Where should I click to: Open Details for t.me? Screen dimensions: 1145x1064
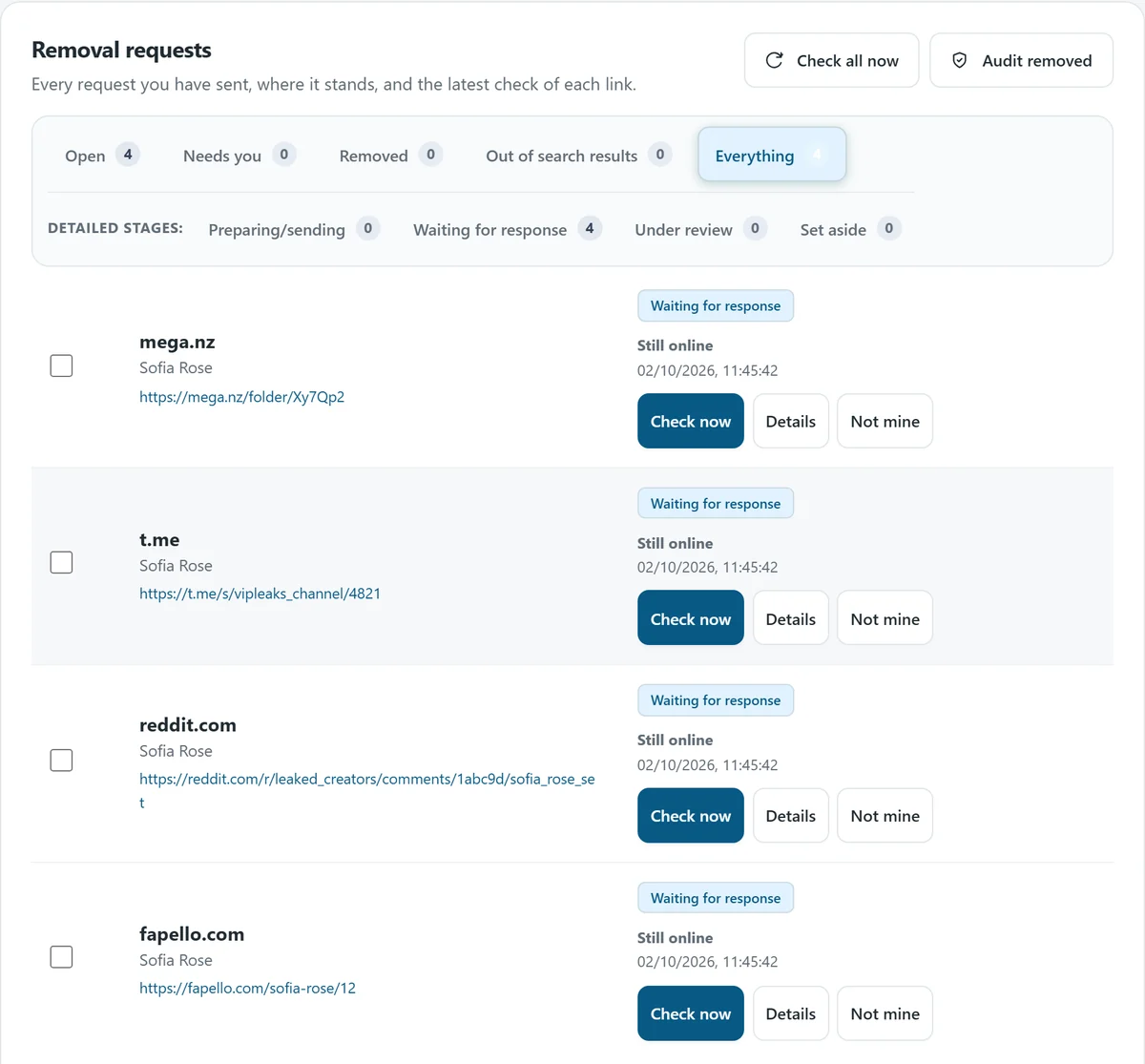click(791, 618)
